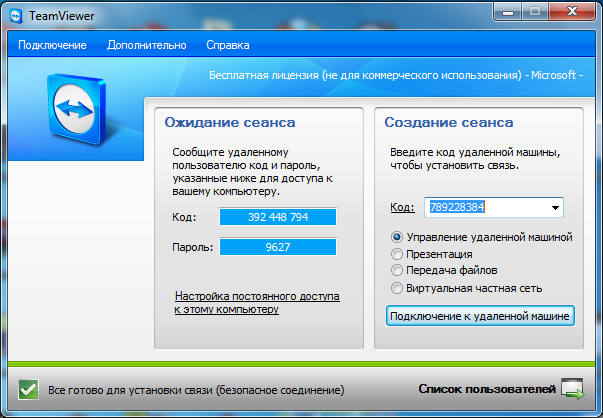Enable the Виртуальная частная сеть option
Viewport: 603px width, 418px height.
397,288
